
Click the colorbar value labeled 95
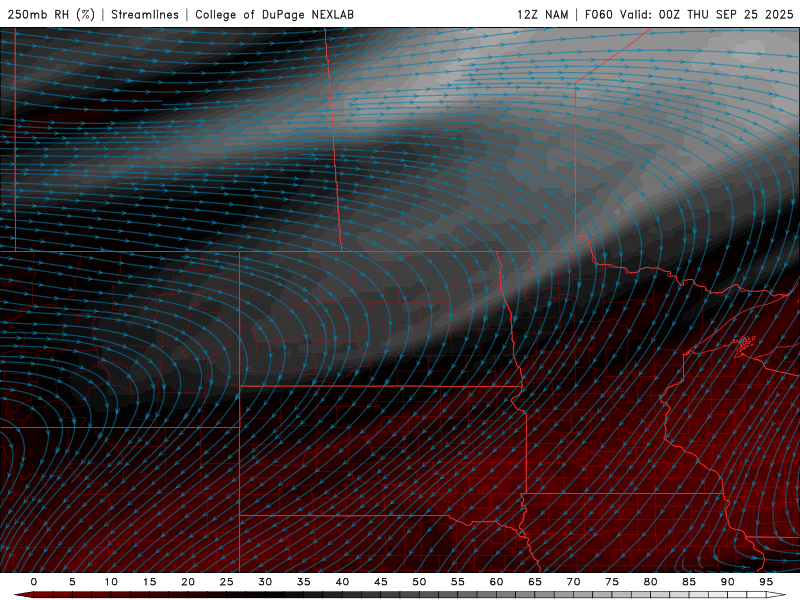766,582
